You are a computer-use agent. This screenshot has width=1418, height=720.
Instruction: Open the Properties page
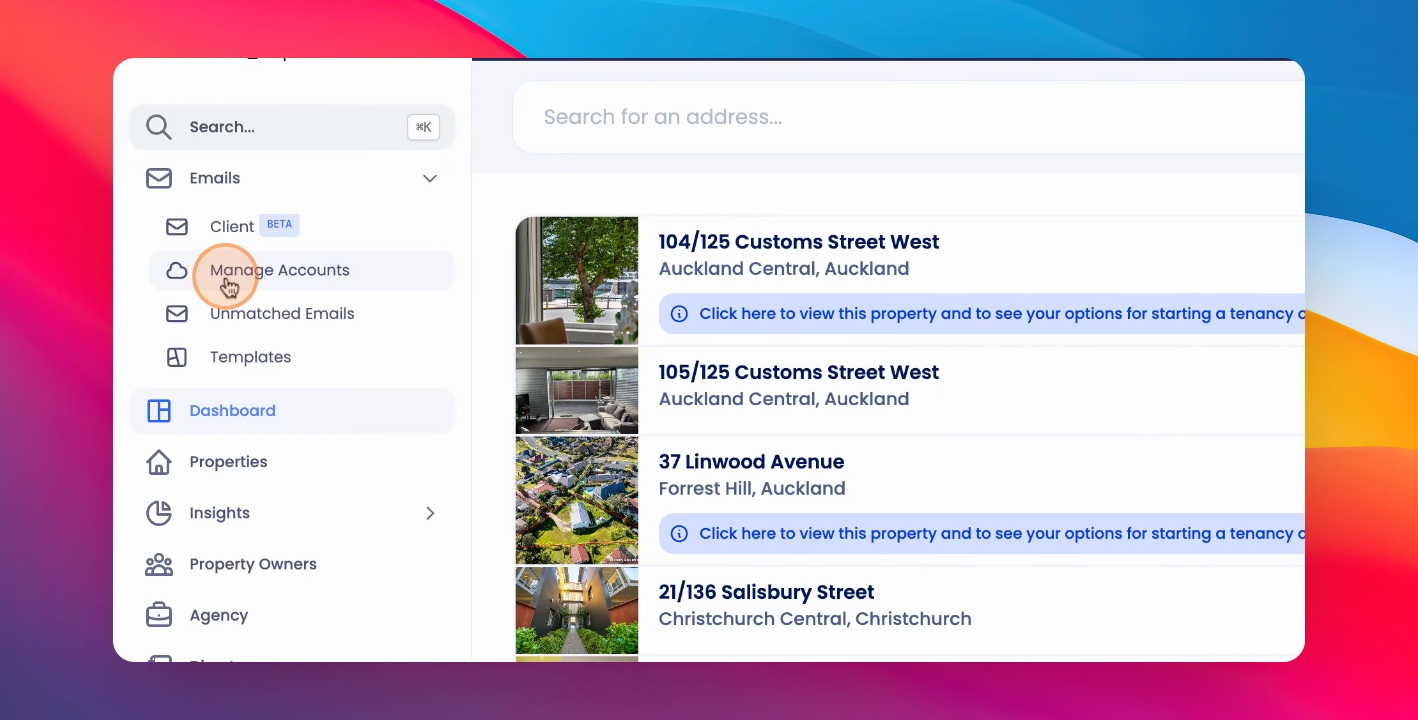tap(292, 462)
